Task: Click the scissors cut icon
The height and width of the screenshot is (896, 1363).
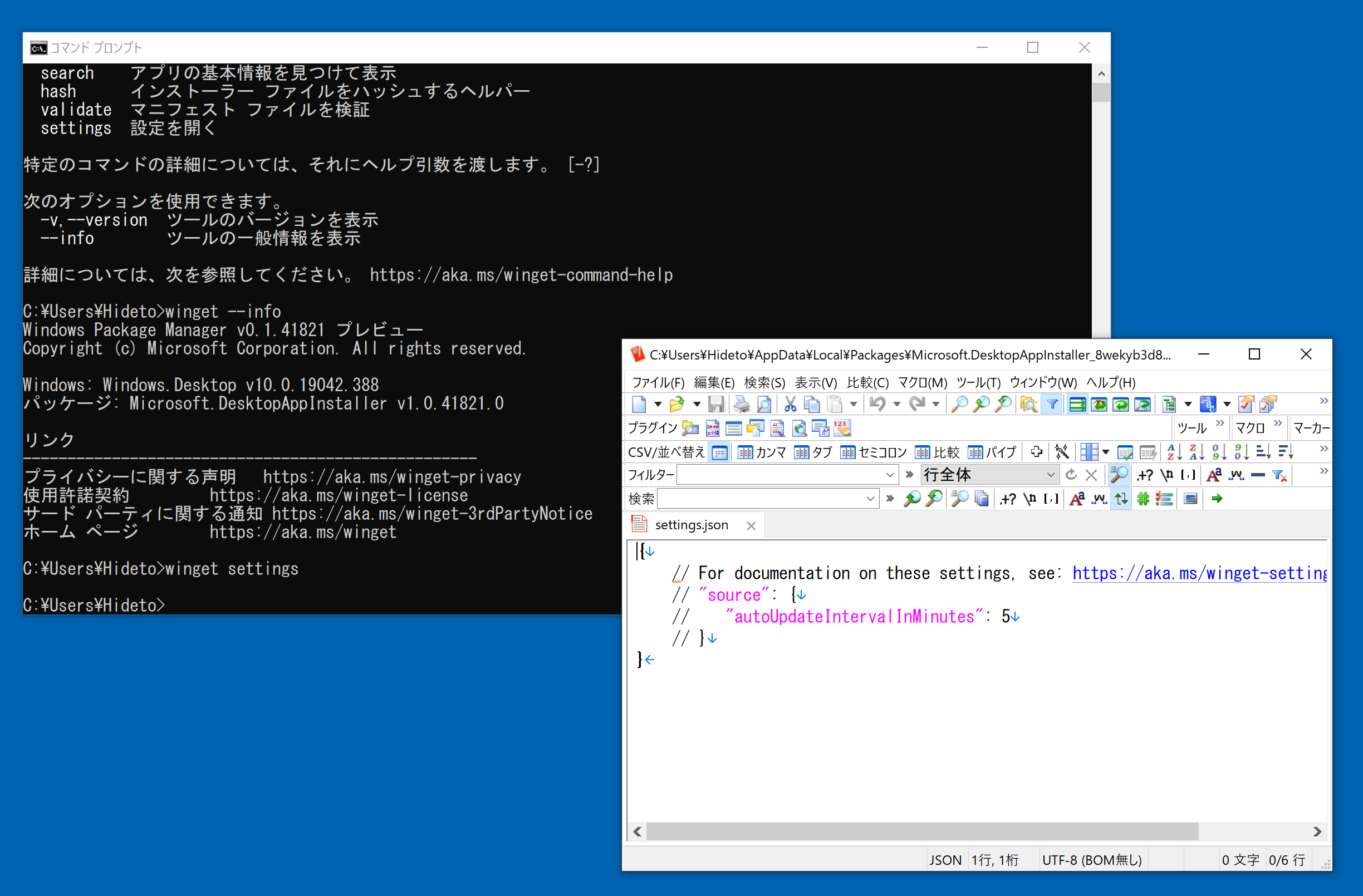Action: point(790,405)
